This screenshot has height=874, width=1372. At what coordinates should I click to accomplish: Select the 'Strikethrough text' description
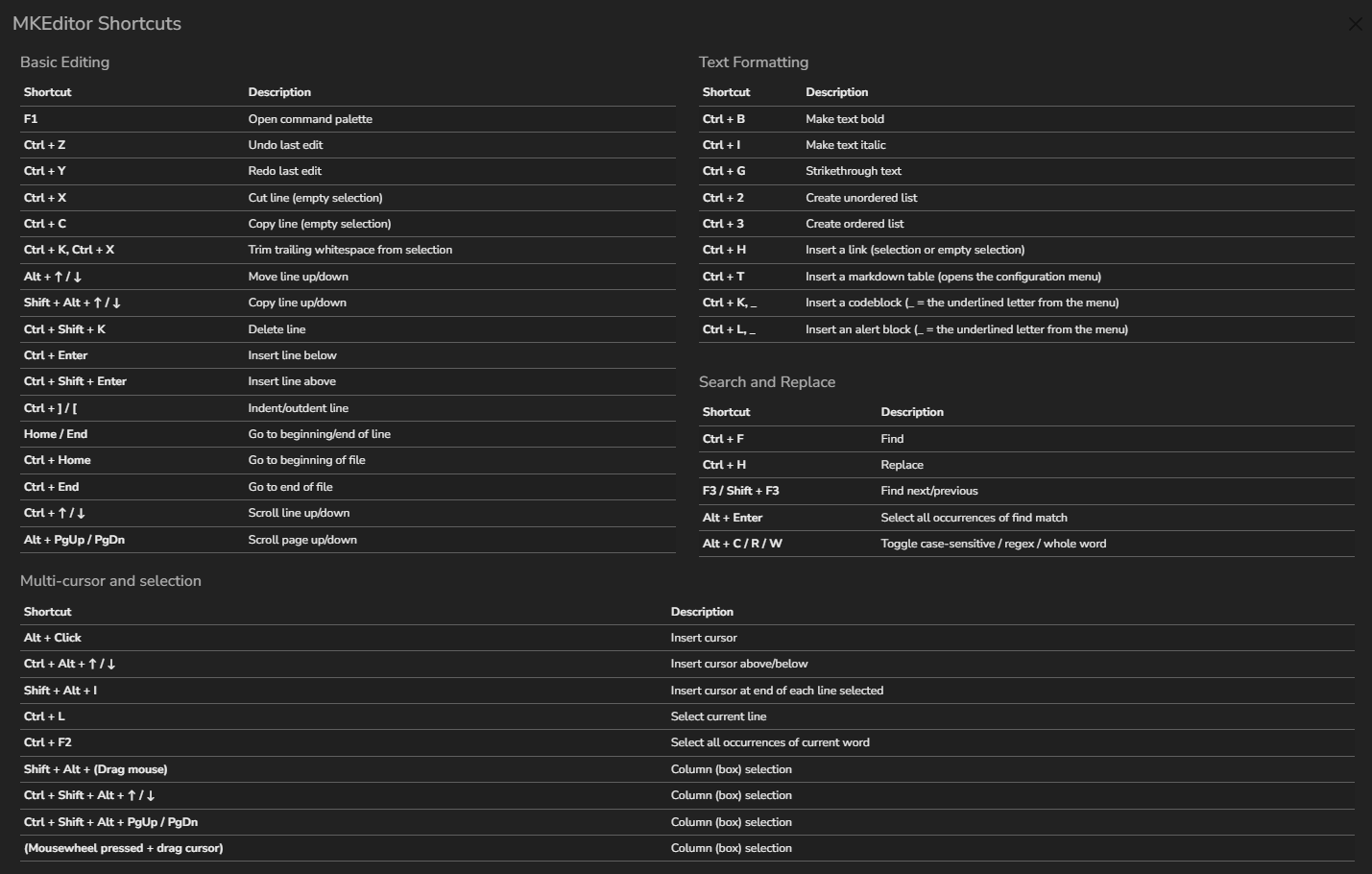click(854, 171)
